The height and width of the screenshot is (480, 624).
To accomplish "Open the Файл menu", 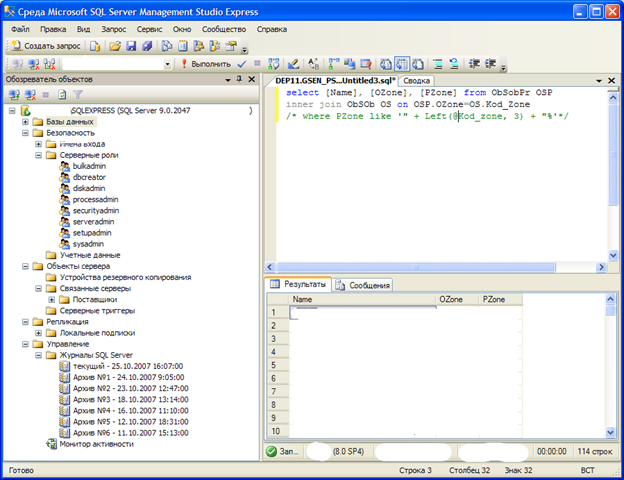I will click(20, 29).
